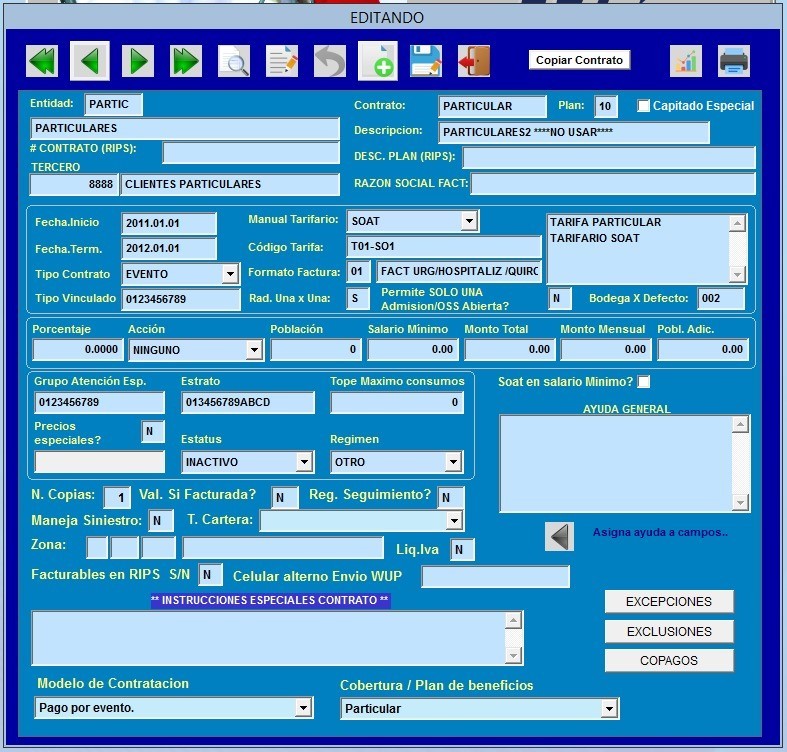Click the Celular alterno Envio WUP field
This screenshot has width=787, height=752.
[495, 576]
